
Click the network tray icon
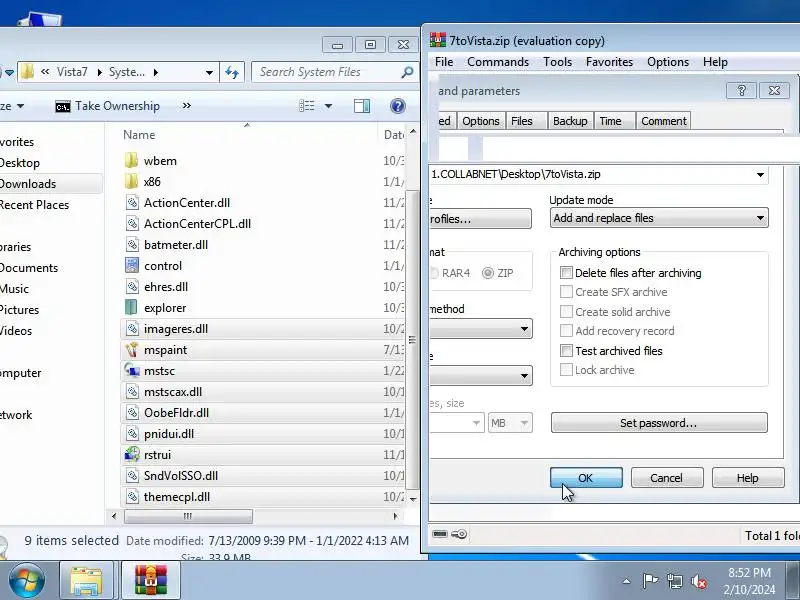point(674,581)
